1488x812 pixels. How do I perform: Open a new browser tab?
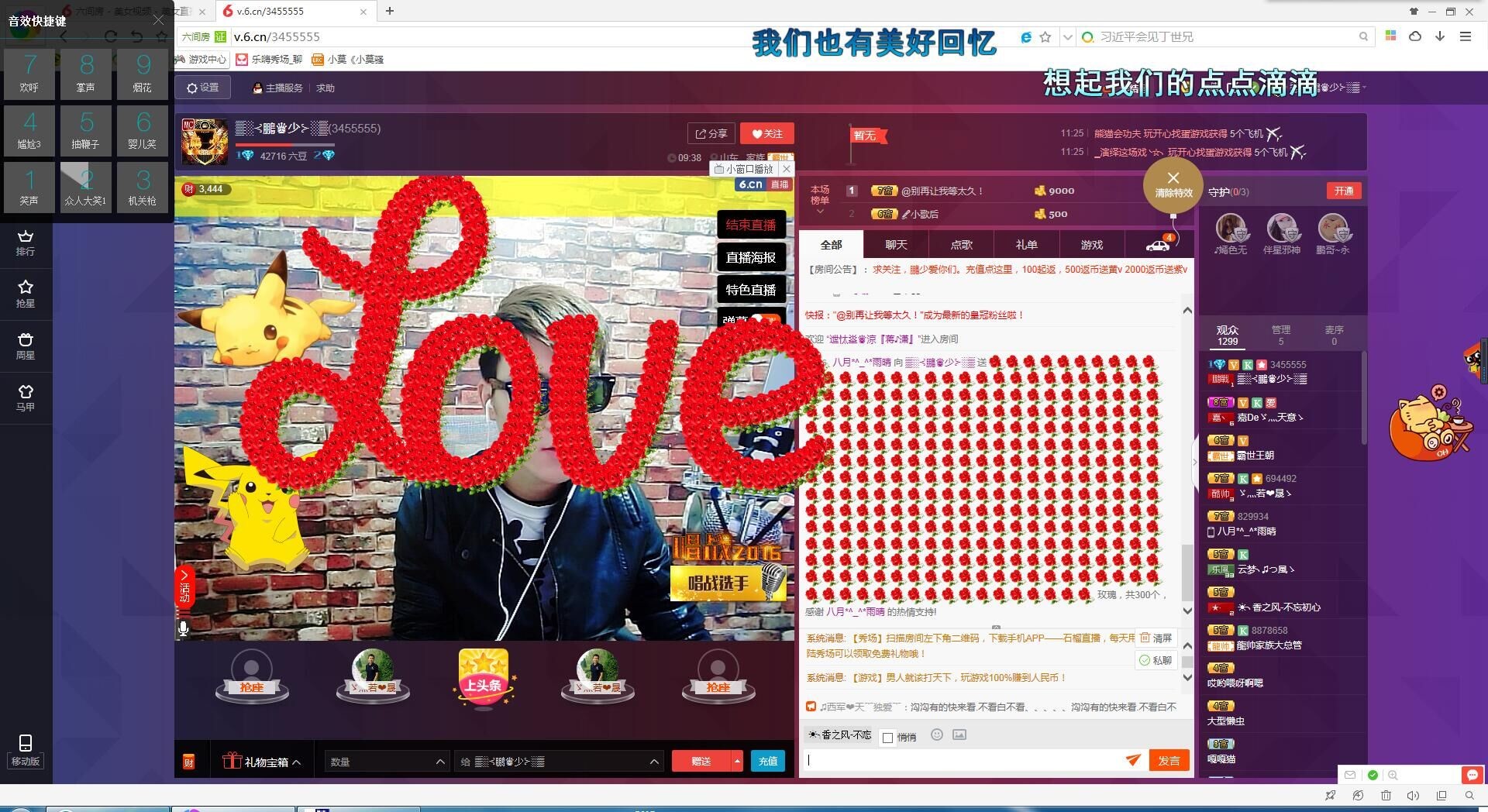click(390, 11)
